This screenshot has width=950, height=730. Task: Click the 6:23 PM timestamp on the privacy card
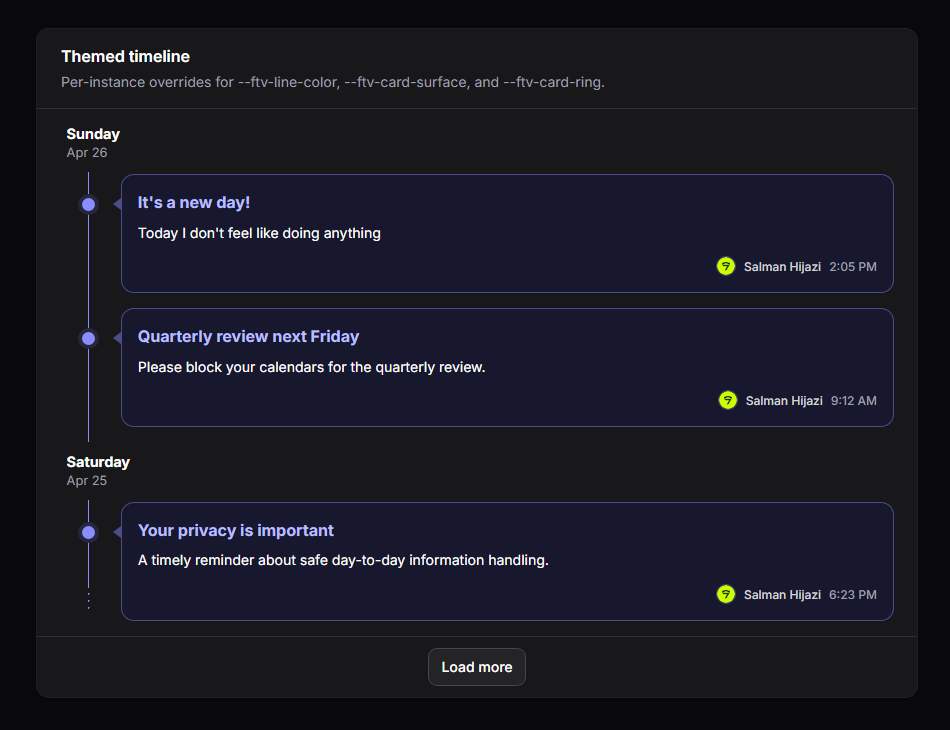853,594
